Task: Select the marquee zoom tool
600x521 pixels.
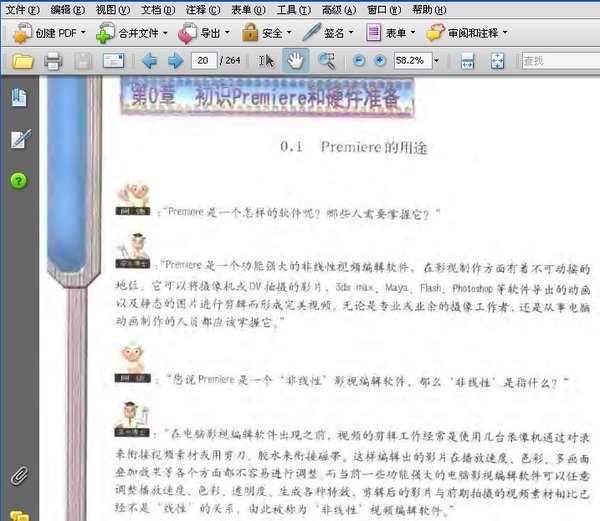Action: pyautogui.click(x=326, y=61)
